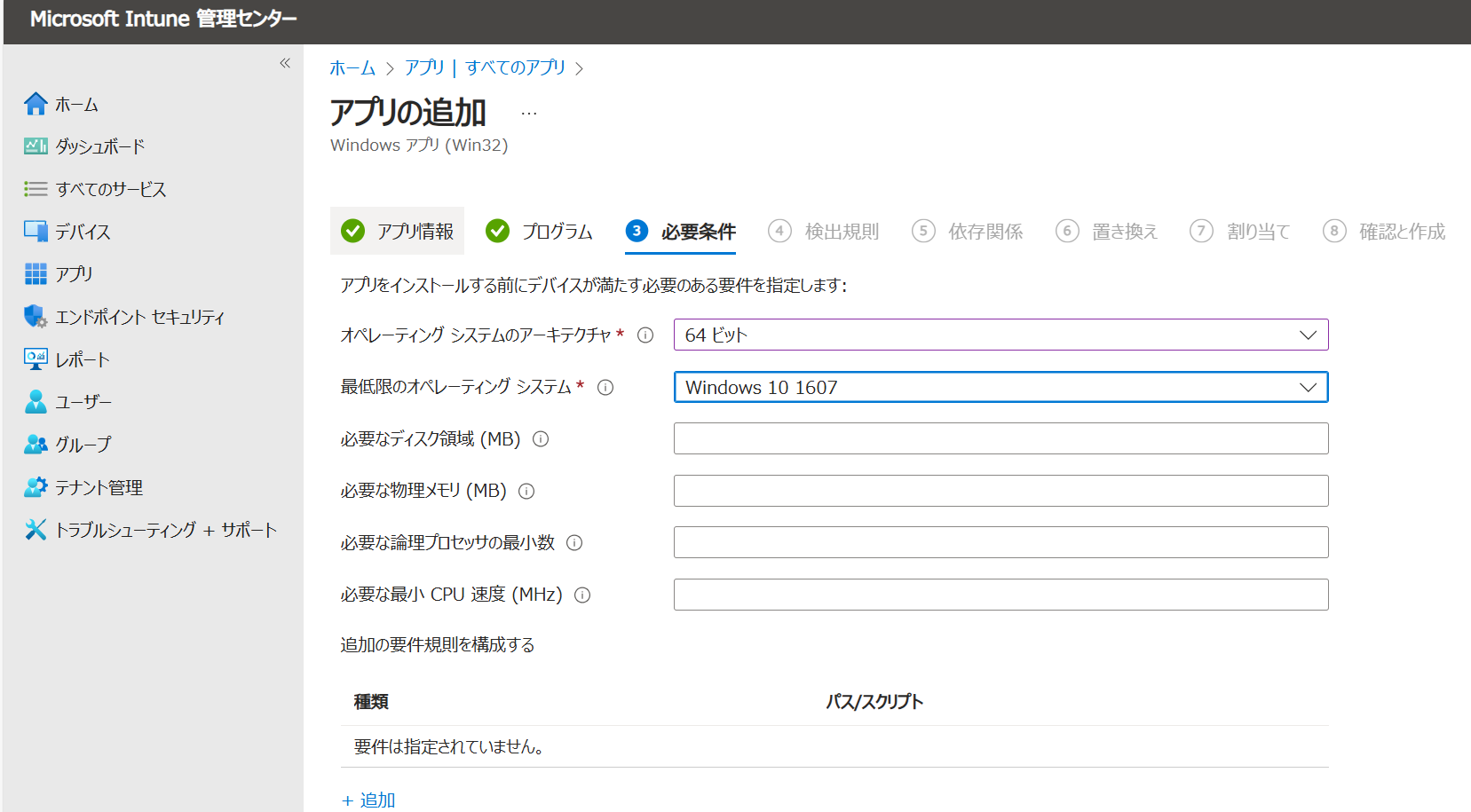1471x812 pixels.
Task: Click the 種類 column header
Action: pyautogui.click(x=371, y=702)
